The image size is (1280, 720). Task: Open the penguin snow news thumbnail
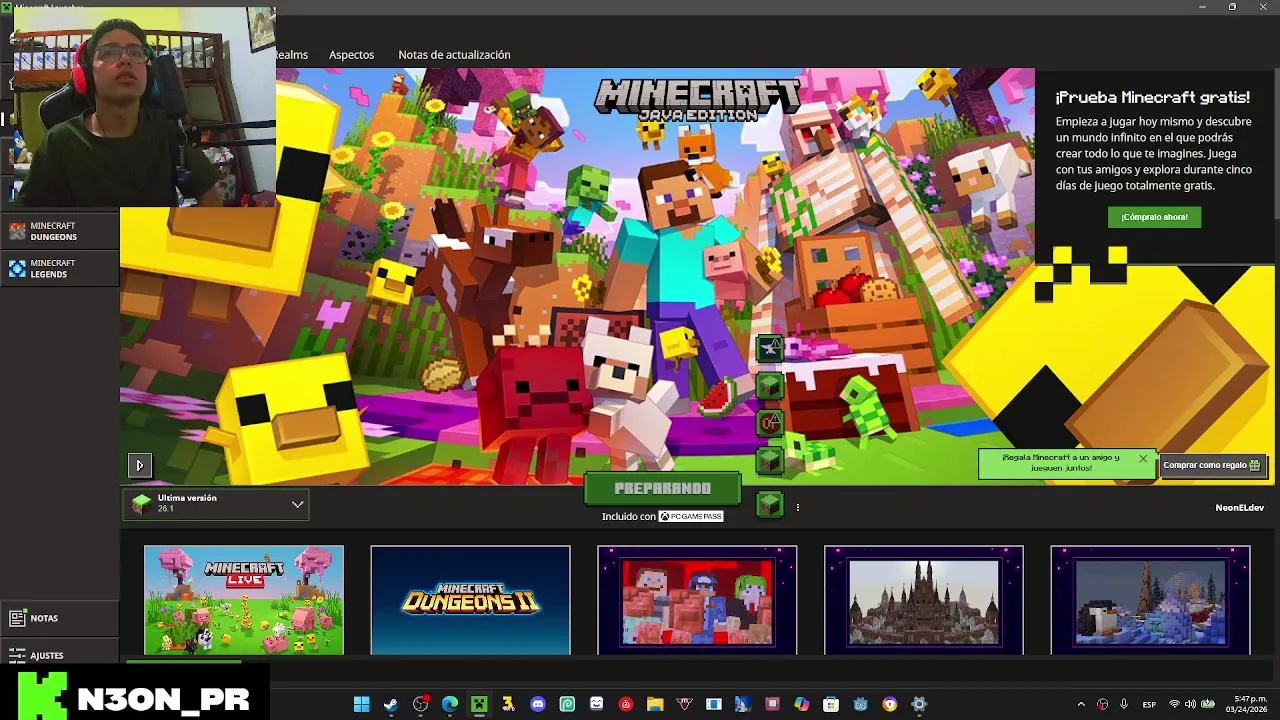pos(1150,600)
